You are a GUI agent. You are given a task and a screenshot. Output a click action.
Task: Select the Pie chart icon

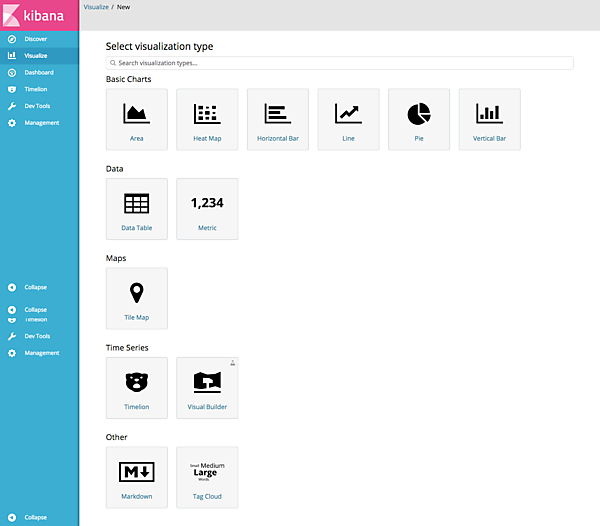coord(419,114)
